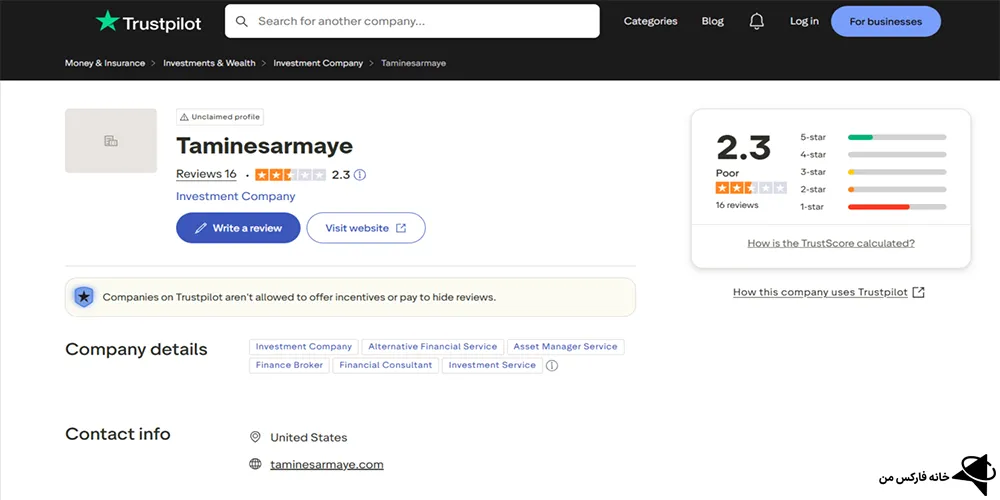
Task: Click the For businesses button
Action: click(885, 21)
